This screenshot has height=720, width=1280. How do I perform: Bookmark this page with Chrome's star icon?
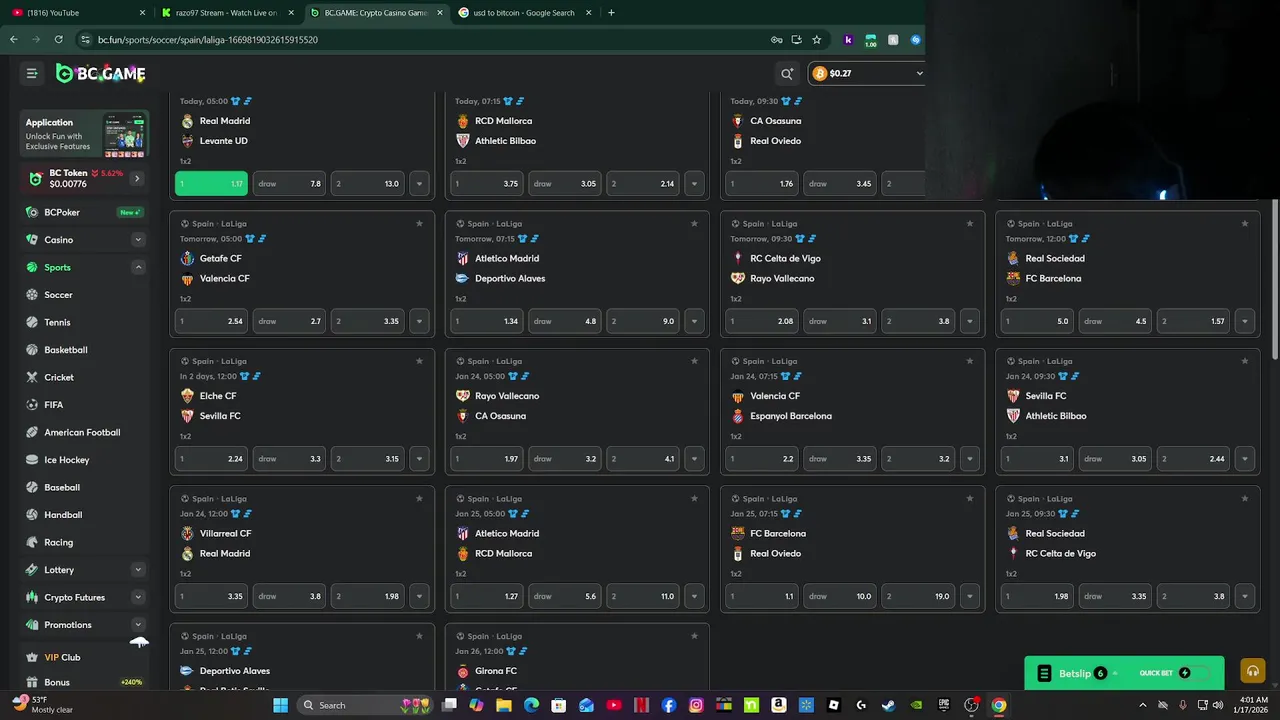(817, 40)
